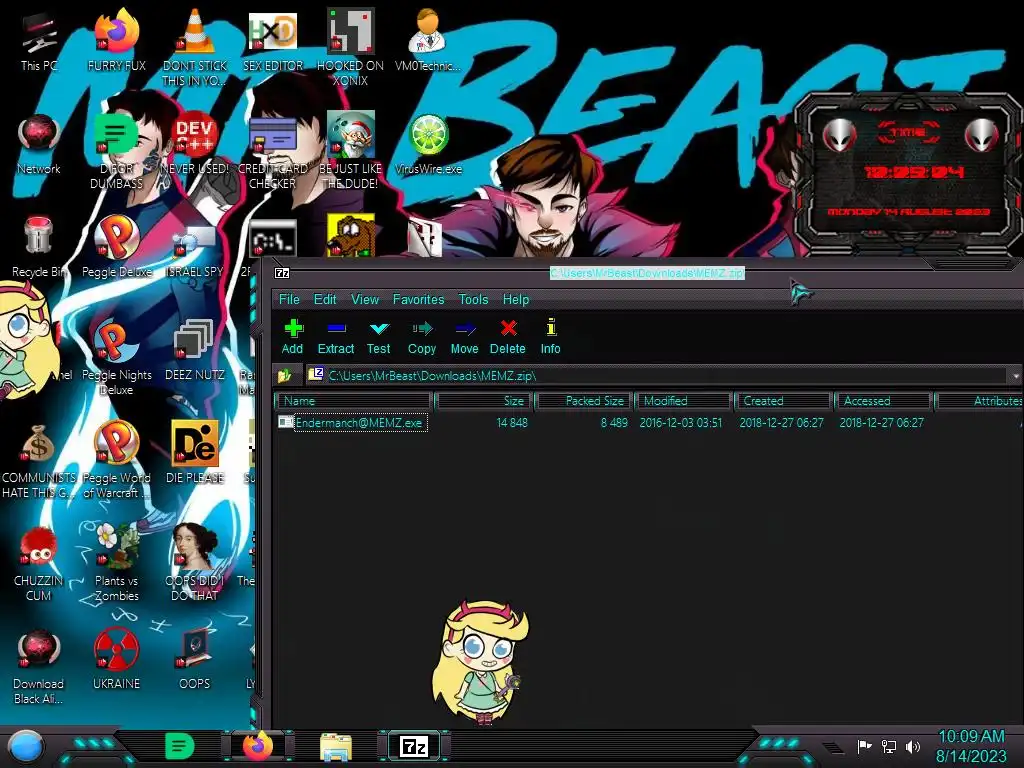Open the volume speaker tray icon
The height and width of the screenshot is (768, 1024).
tap(913, 746)
